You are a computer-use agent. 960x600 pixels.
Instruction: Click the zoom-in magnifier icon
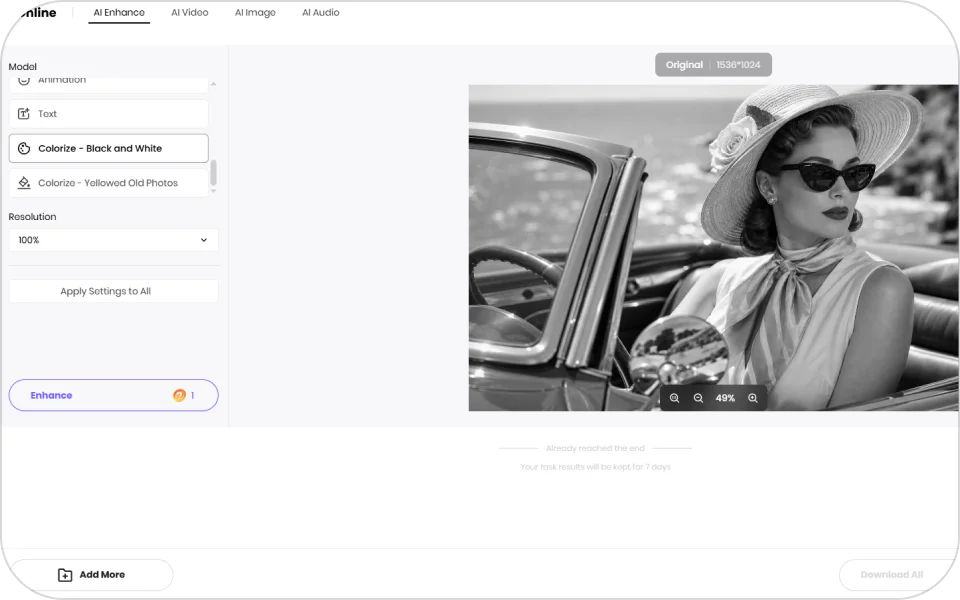point(752,398)
